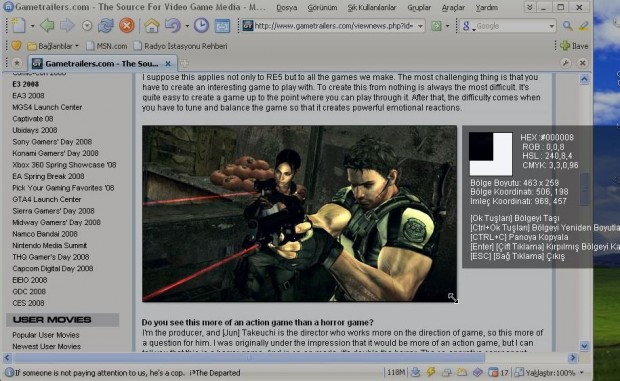Viewport: 620px width, 381px height.
Task: Click the Google search engine icon
Action: coord(466,26)
